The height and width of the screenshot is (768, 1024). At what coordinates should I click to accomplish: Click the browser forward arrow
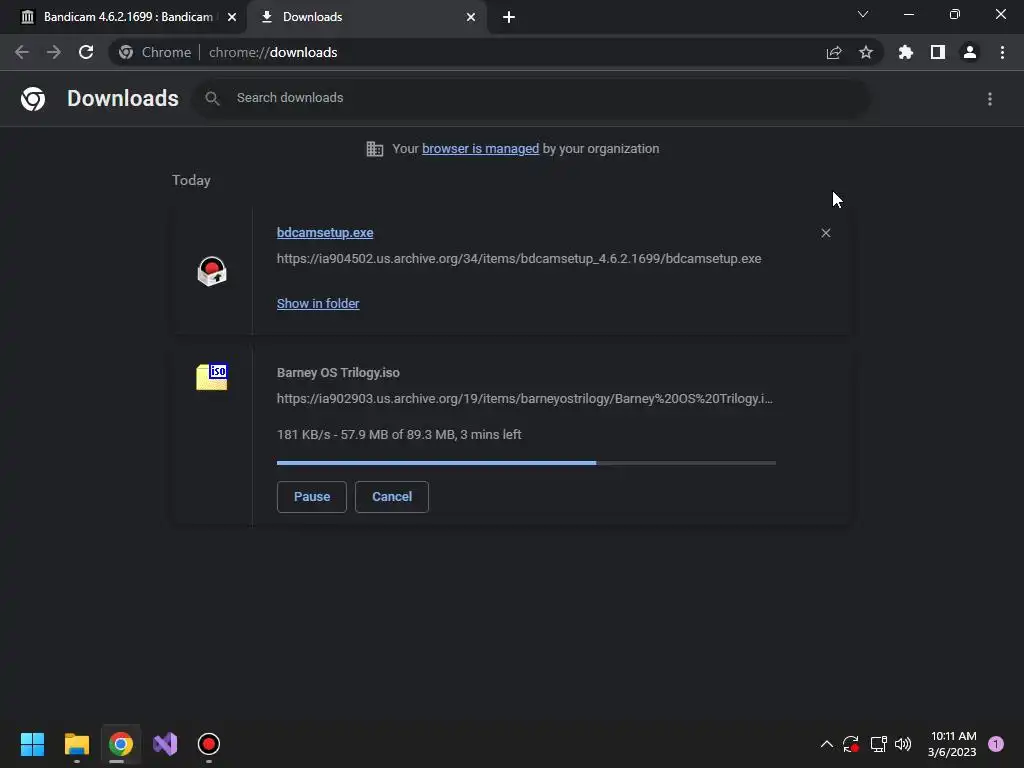click(54, 52)
